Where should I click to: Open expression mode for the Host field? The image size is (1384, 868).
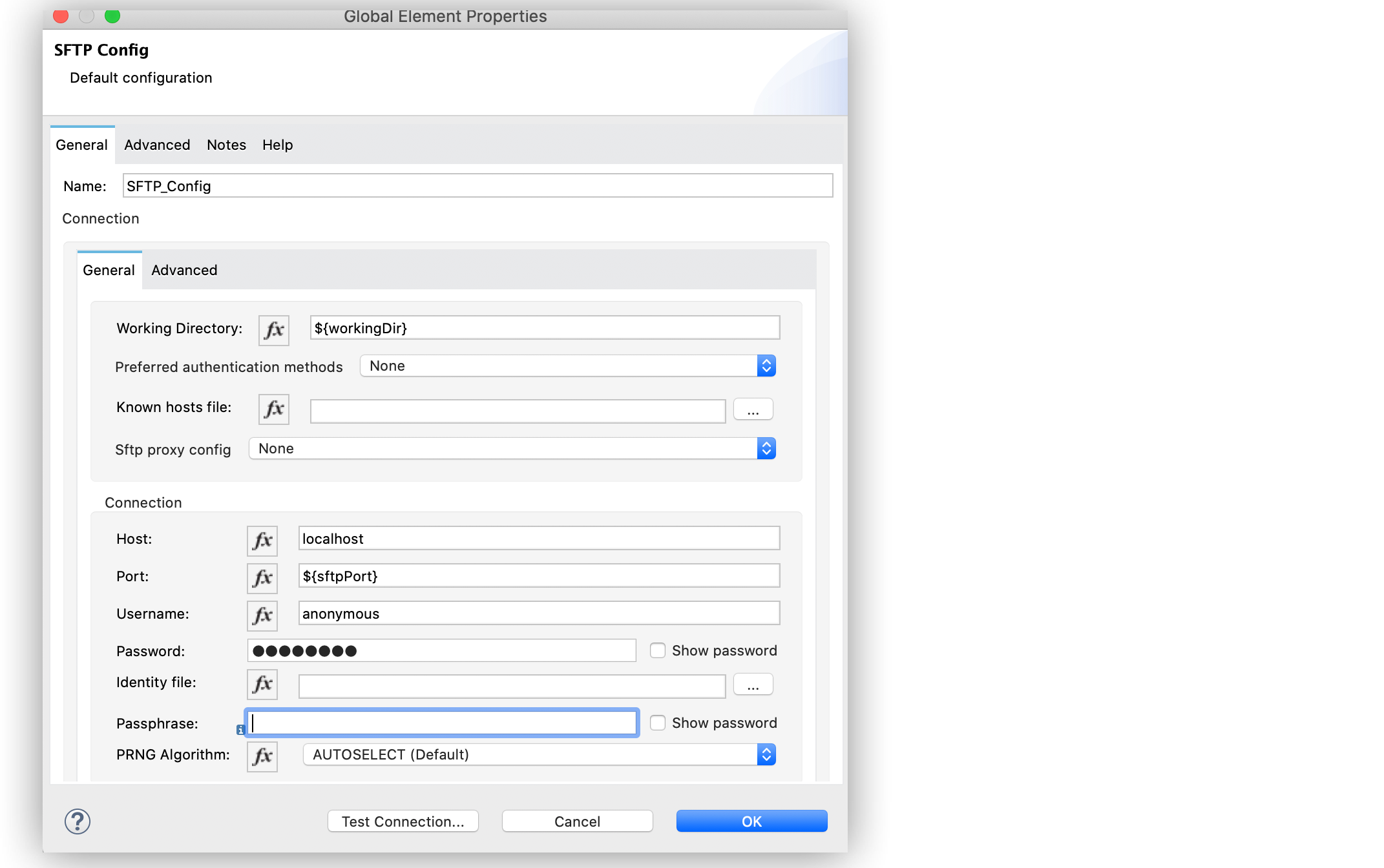tap(261, 541)
